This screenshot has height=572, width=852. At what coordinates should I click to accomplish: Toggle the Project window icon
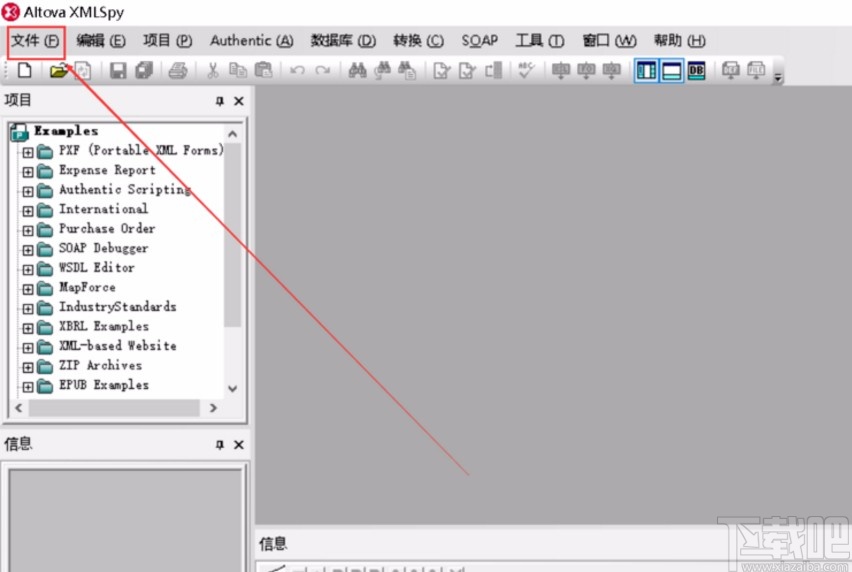coord(646,71)
